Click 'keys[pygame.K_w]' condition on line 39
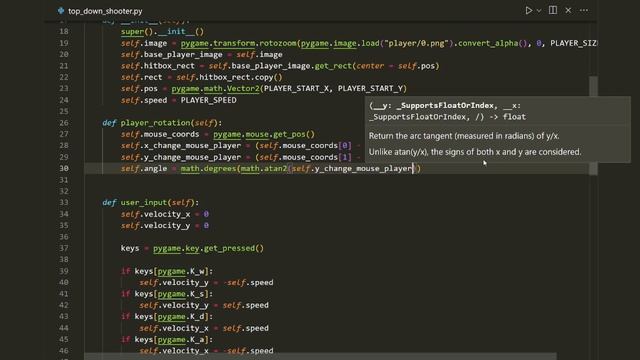Image resolution: width=640 pixels, height=360 pixels. point(173,271)
